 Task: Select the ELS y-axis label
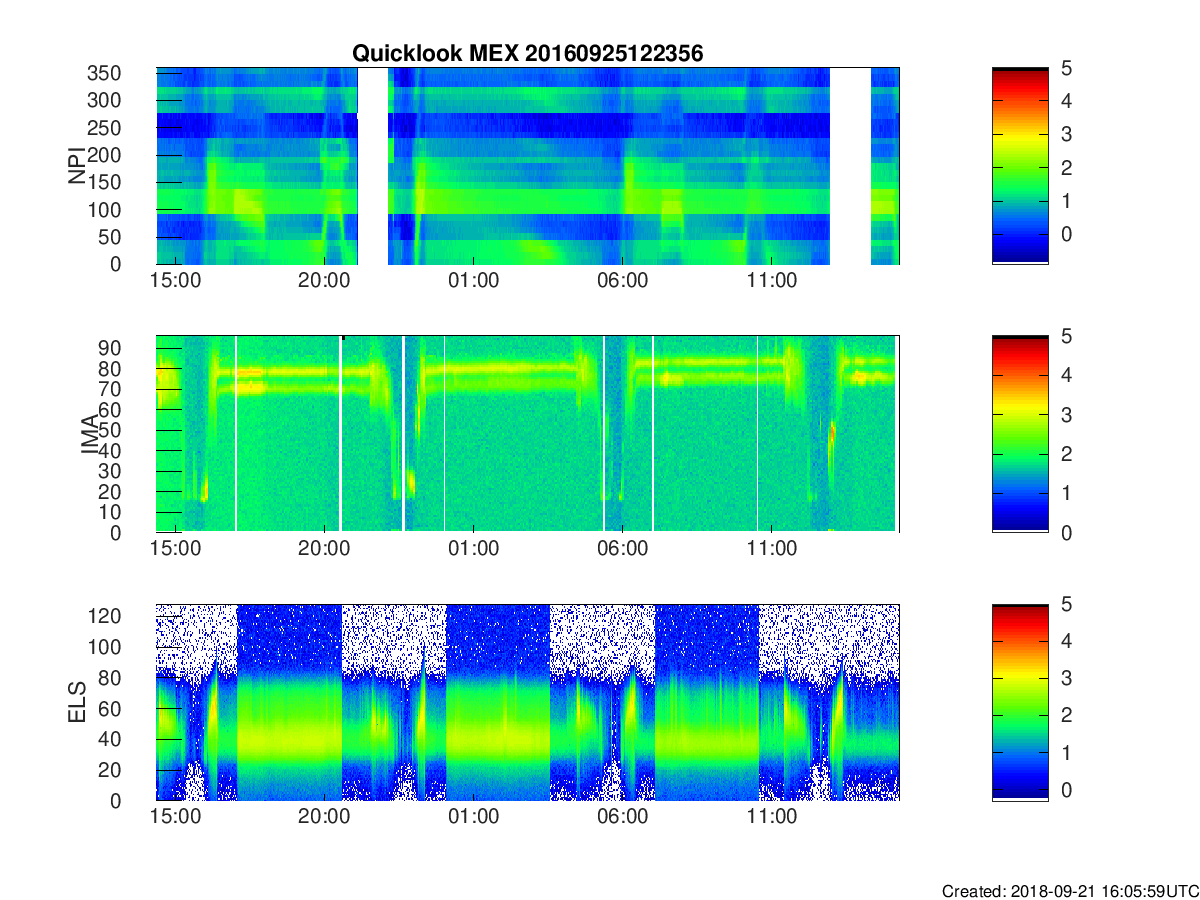click(77, 702)
